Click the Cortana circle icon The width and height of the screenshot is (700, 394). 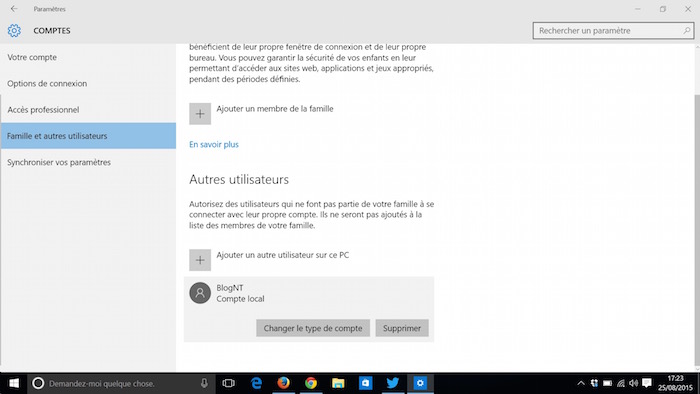point(38,383)
